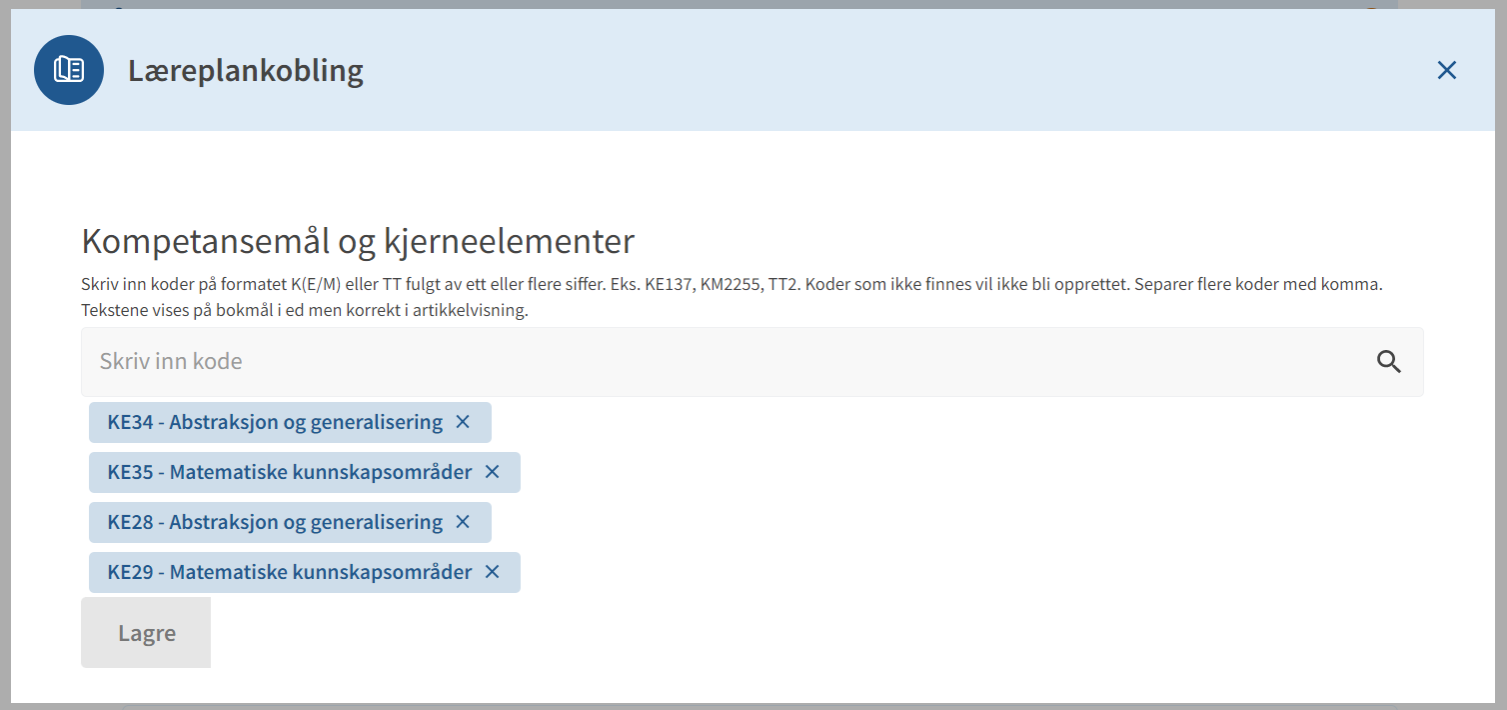
Task: Click the 'Kompetansemål og kjerneelementer' heading
Action: coord(358,241)
